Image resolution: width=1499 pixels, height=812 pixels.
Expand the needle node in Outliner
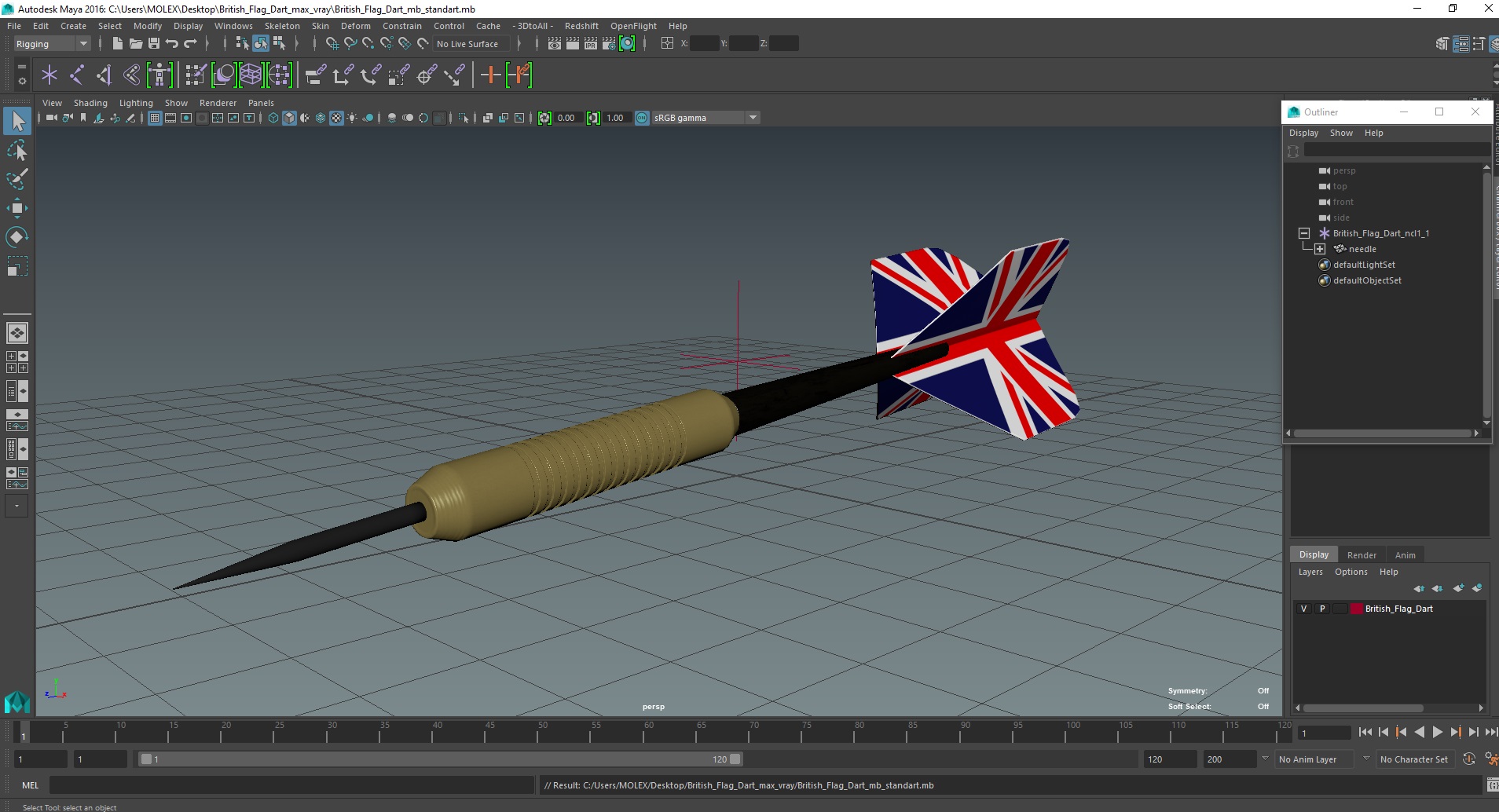[1320, 249]
